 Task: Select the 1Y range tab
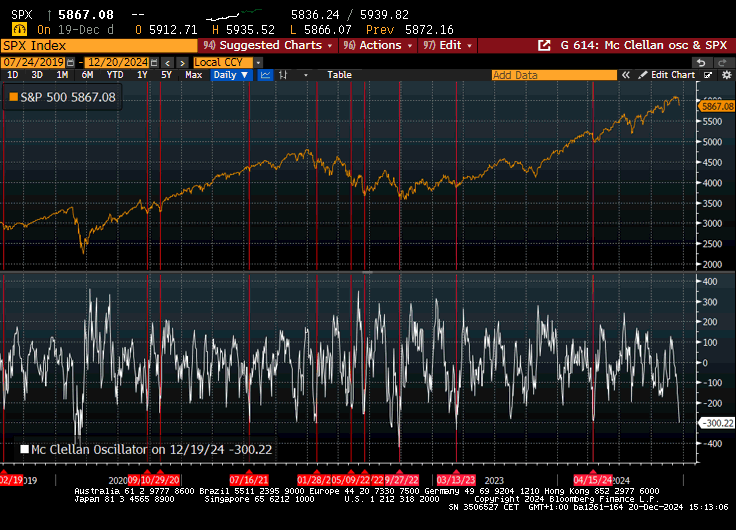pyautogui.click(x=142, y=75)
